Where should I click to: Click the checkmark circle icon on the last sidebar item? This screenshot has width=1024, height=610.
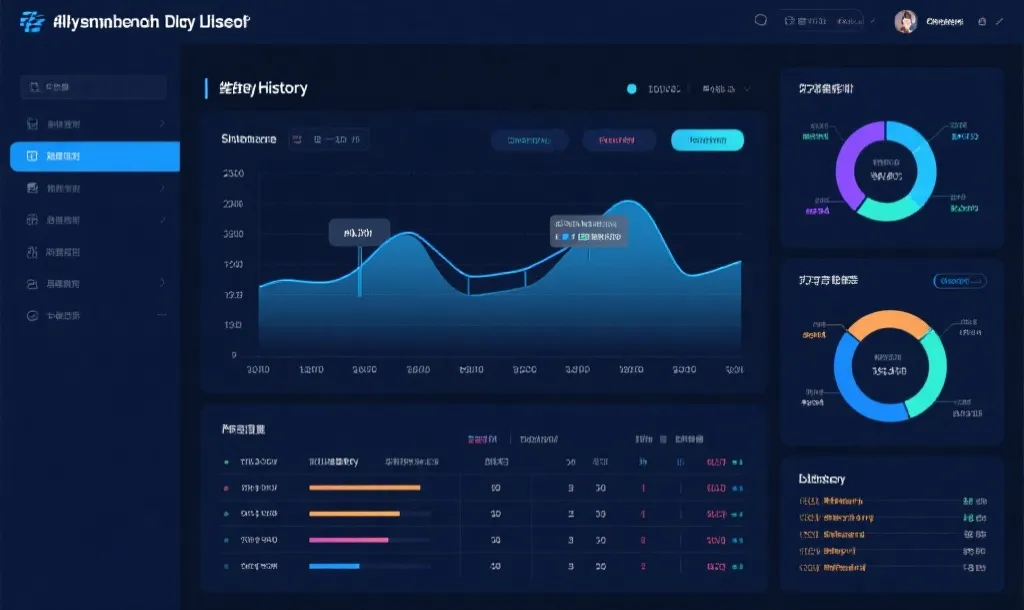click(x=32, y=315)
